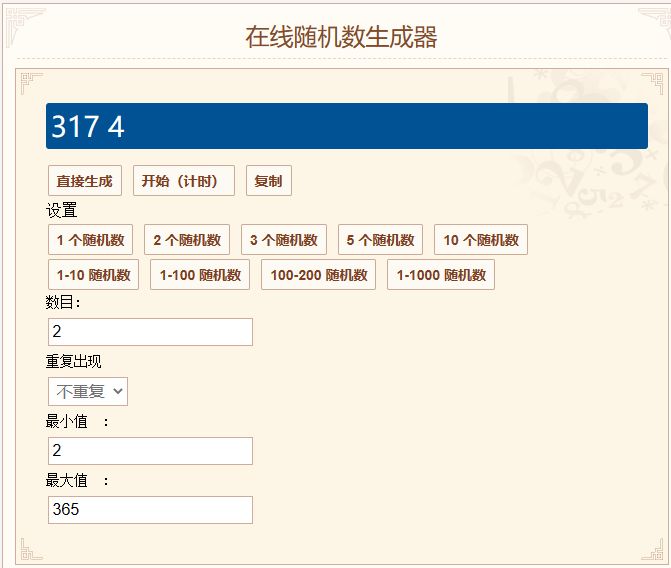671x568 pixels.
Task: Set range with 100-200 随机数 button
Action: click(318, 275)
